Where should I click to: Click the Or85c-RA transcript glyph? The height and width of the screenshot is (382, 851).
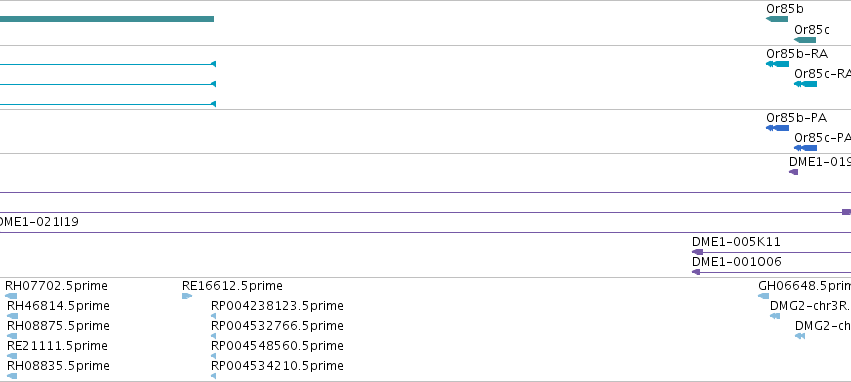coord(805,84)
